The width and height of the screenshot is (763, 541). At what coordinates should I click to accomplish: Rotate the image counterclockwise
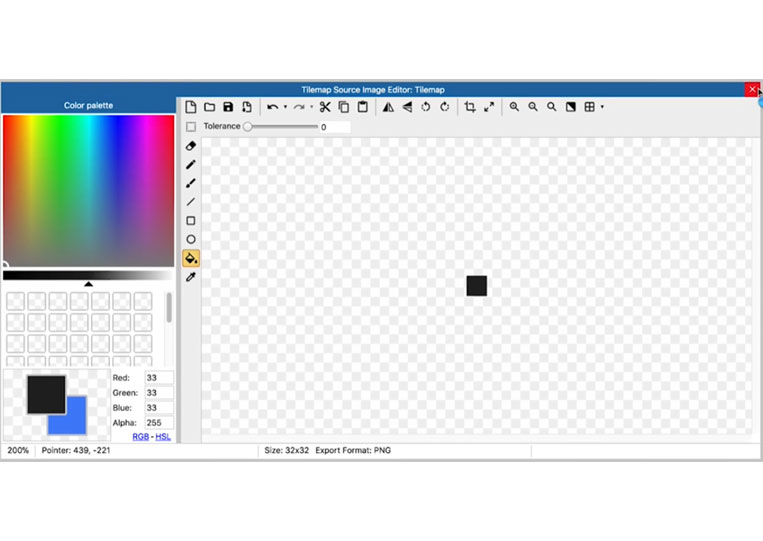tap(426, 107)
